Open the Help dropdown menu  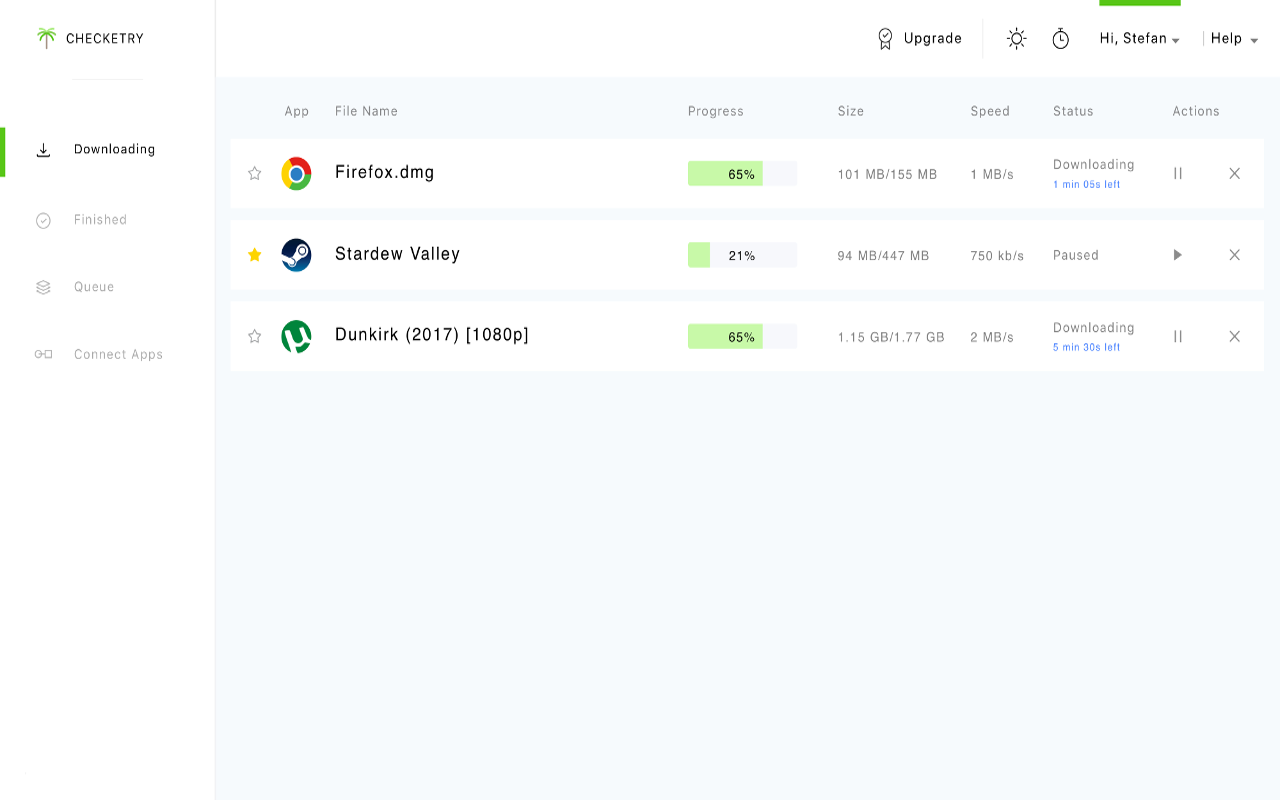1234,39
